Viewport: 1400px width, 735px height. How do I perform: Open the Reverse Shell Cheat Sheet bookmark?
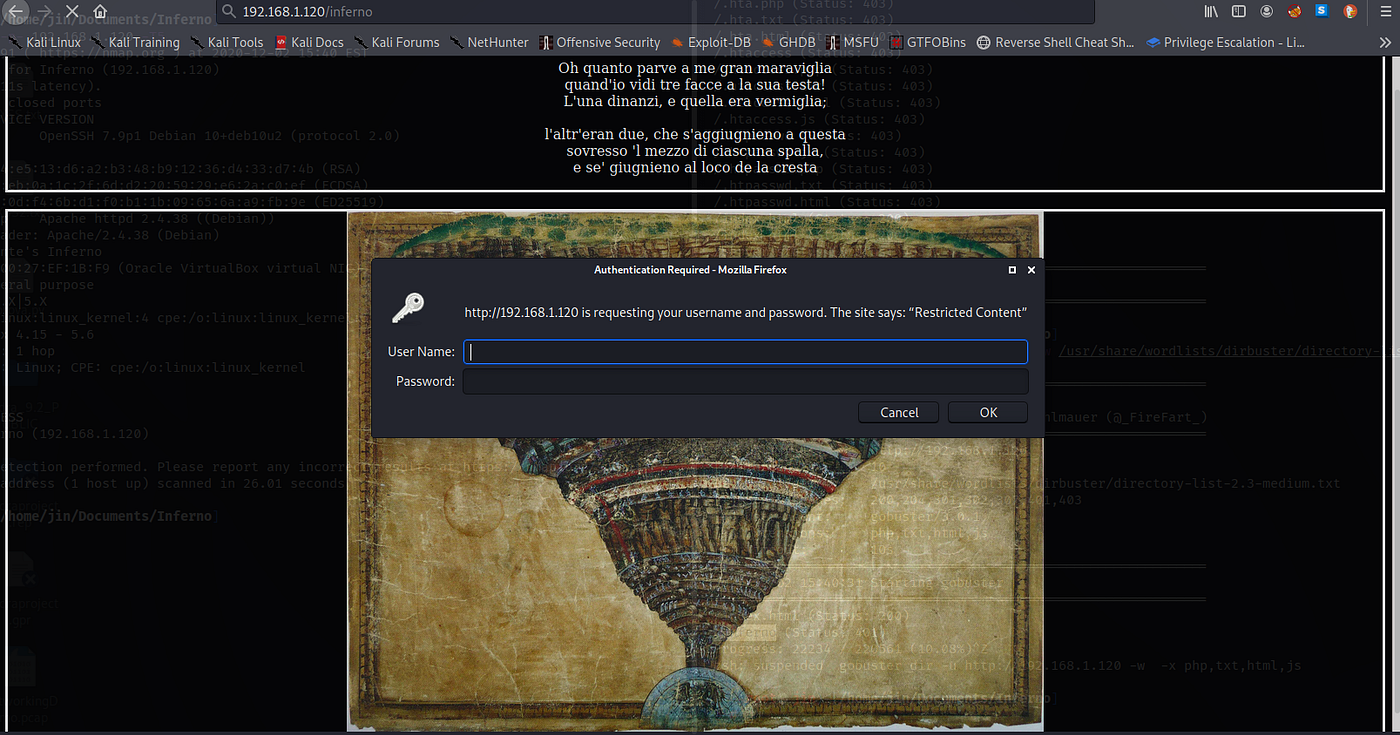[1055, 42]
